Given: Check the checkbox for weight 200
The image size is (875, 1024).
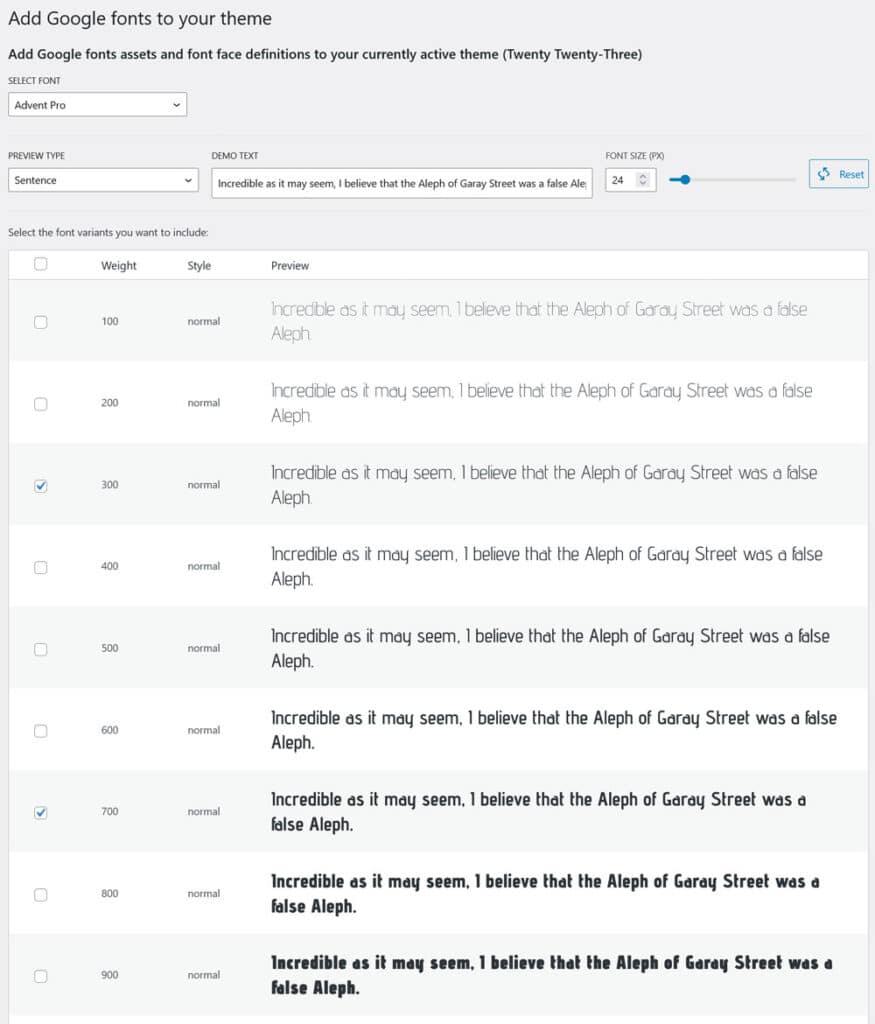Looking at the screenshot, I should click(x=40, y=403).
